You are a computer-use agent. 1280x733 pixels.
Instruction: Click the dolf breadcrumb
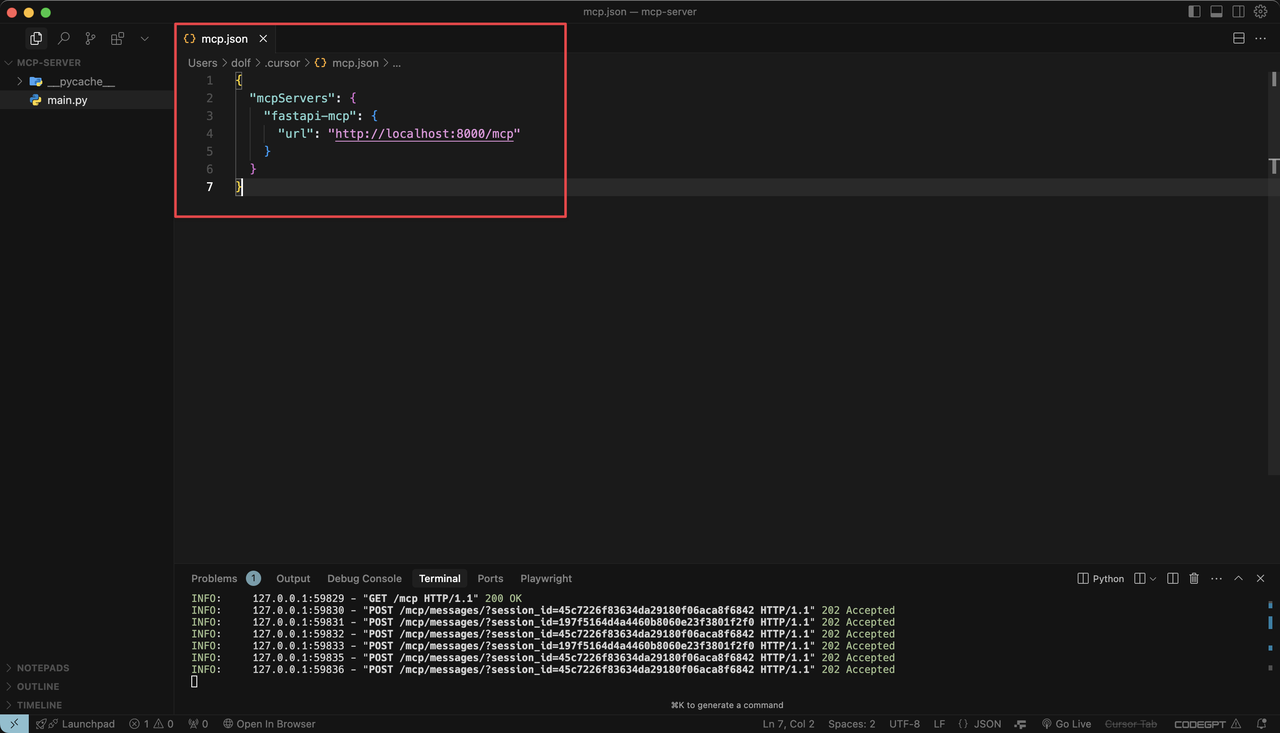pos(241,62)
